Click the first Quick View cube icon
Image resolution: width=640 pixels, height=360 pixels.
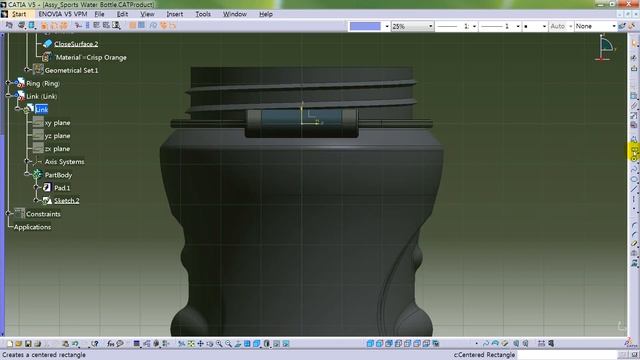coord(370,344)
